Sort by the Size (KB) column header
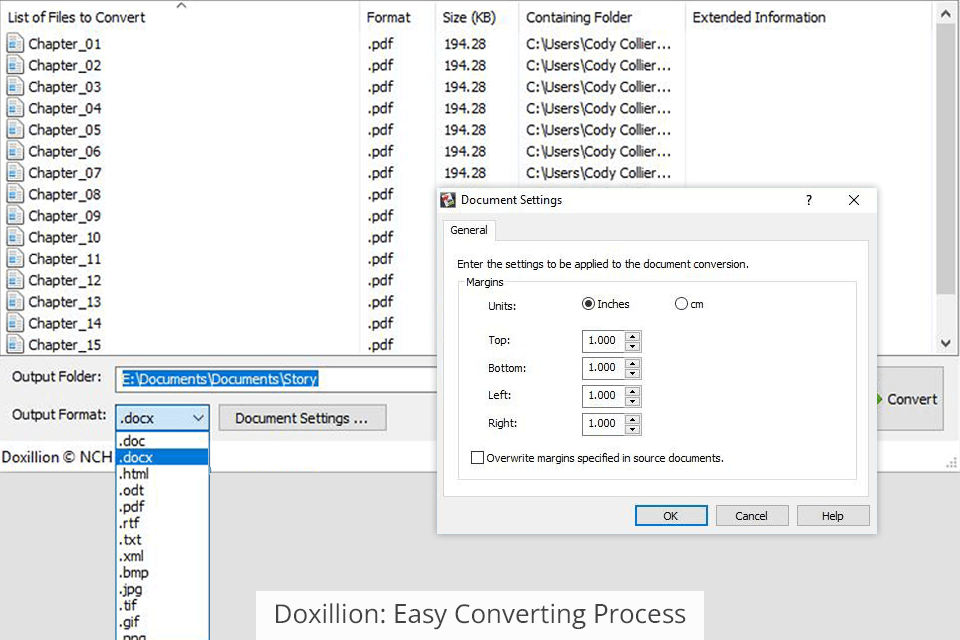Image resolution: width=960 pixels, height=640 pixels. (x=477, y=17)
